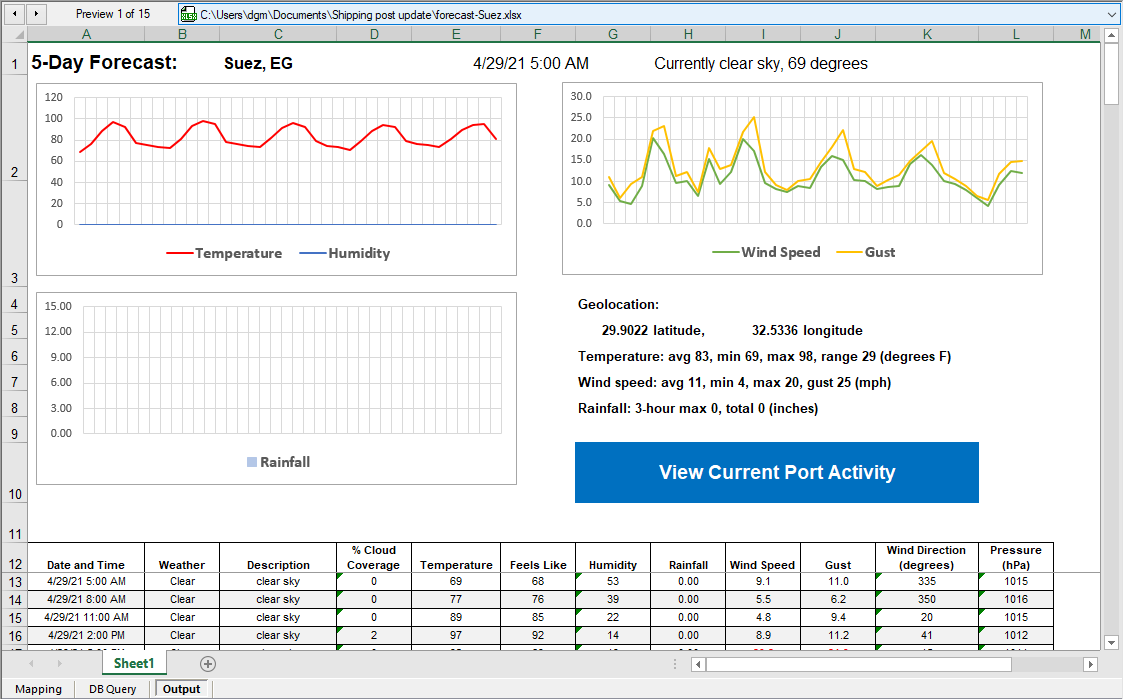Switch to the Mapping tab
The width and height of the screenshot is (1123, 699).
point(38,689)
